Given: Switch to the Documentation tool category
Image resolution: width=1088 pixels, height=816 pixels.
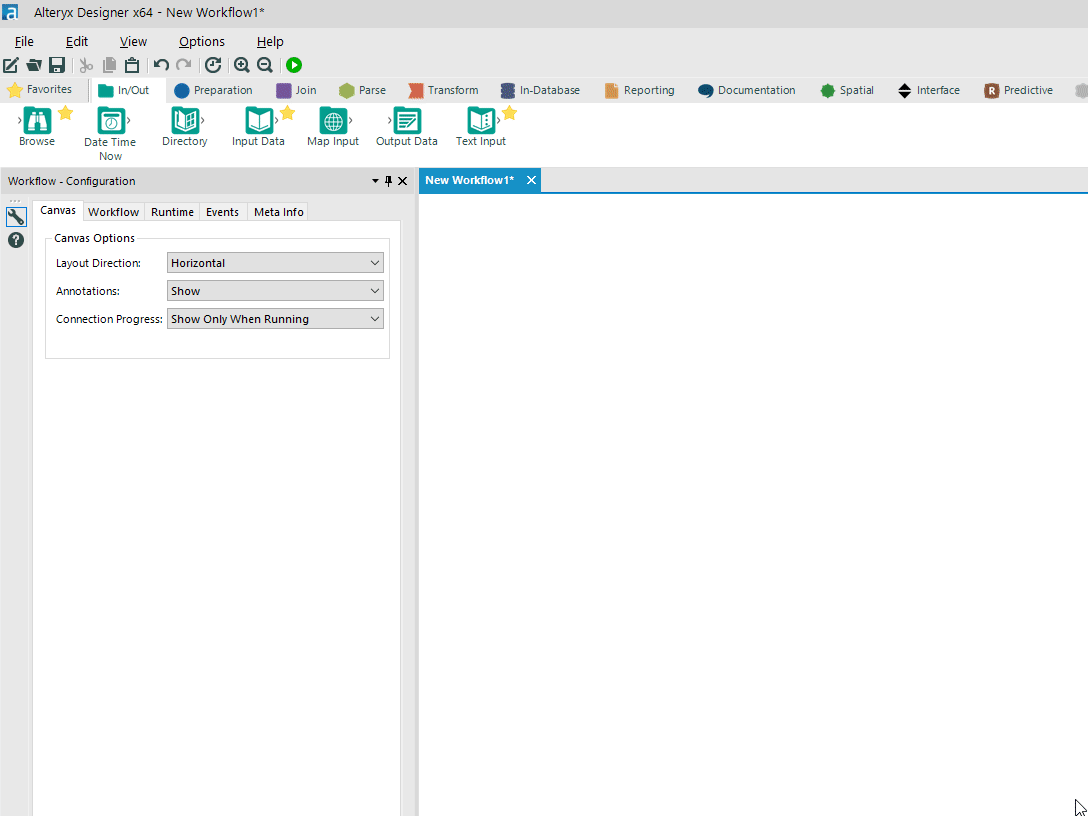Looking at the screenshot, I should click(747, 90).
